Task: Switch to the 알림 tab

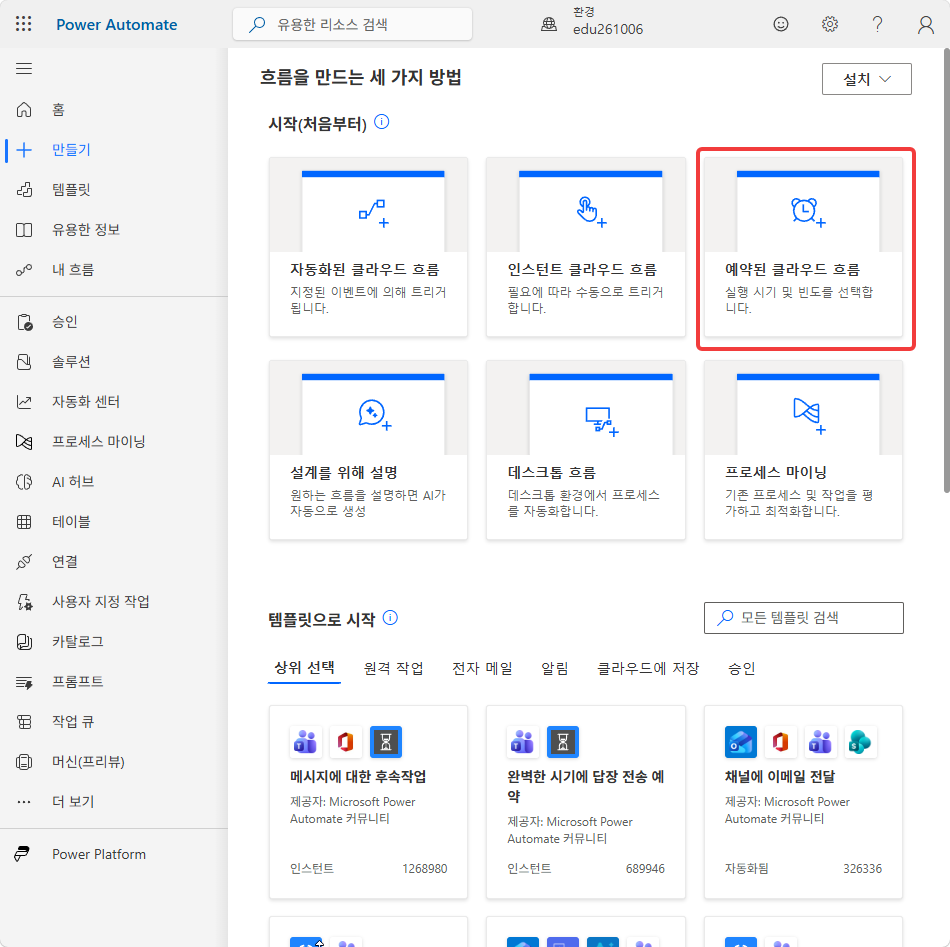Action: coord(554,668)
